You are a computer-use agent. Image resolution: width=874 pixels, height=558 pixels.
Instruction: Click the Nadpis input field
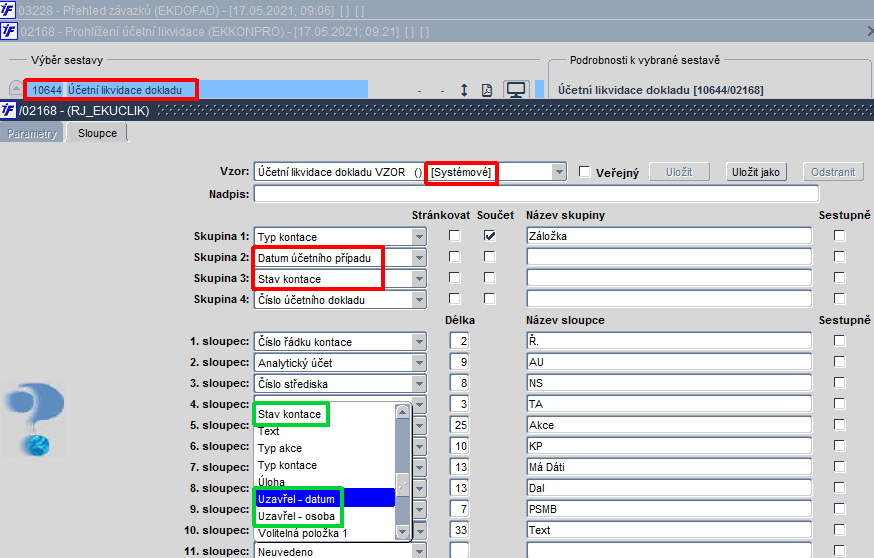(x=536, y=194)
